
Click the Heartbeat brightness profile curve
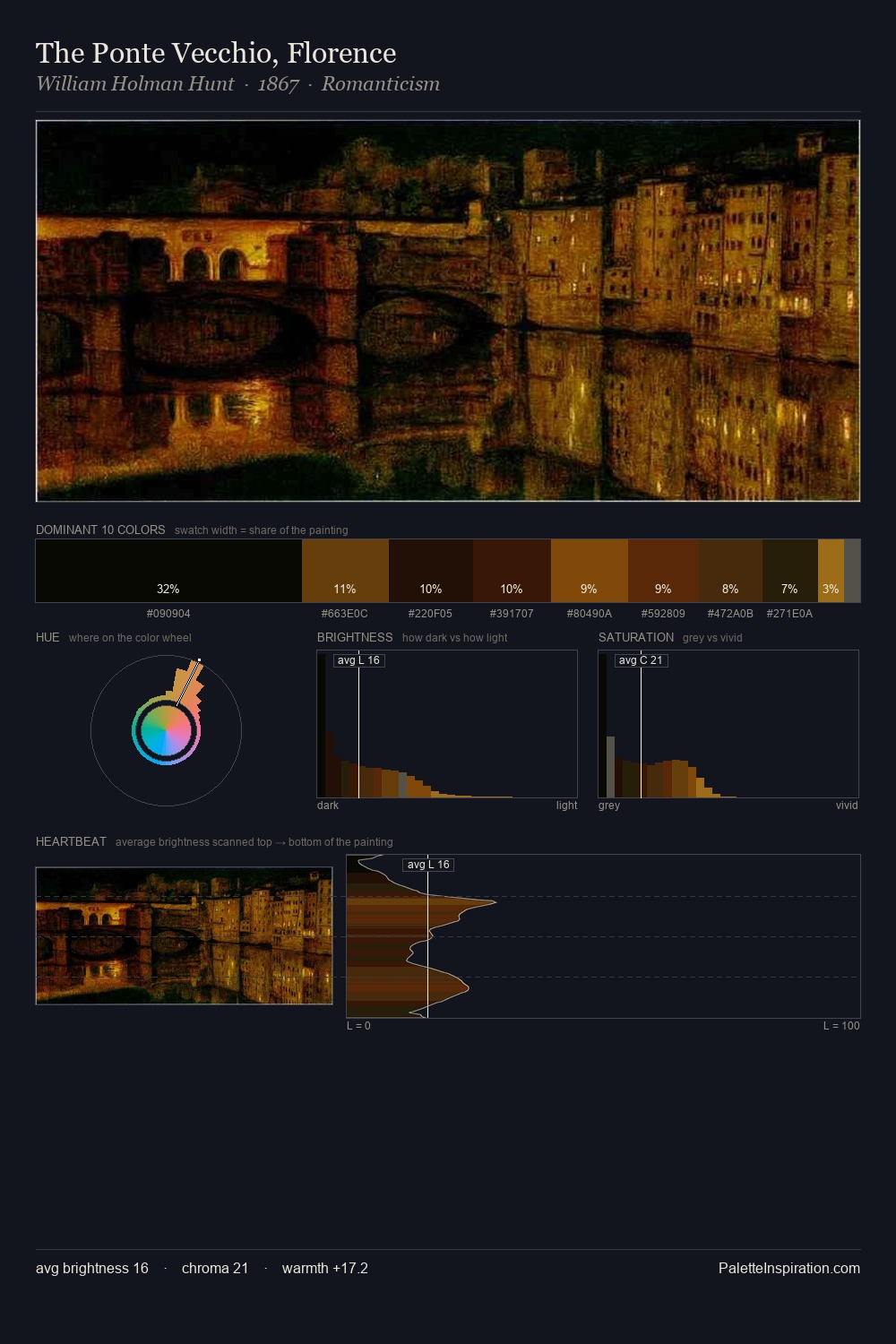point(421,936)
